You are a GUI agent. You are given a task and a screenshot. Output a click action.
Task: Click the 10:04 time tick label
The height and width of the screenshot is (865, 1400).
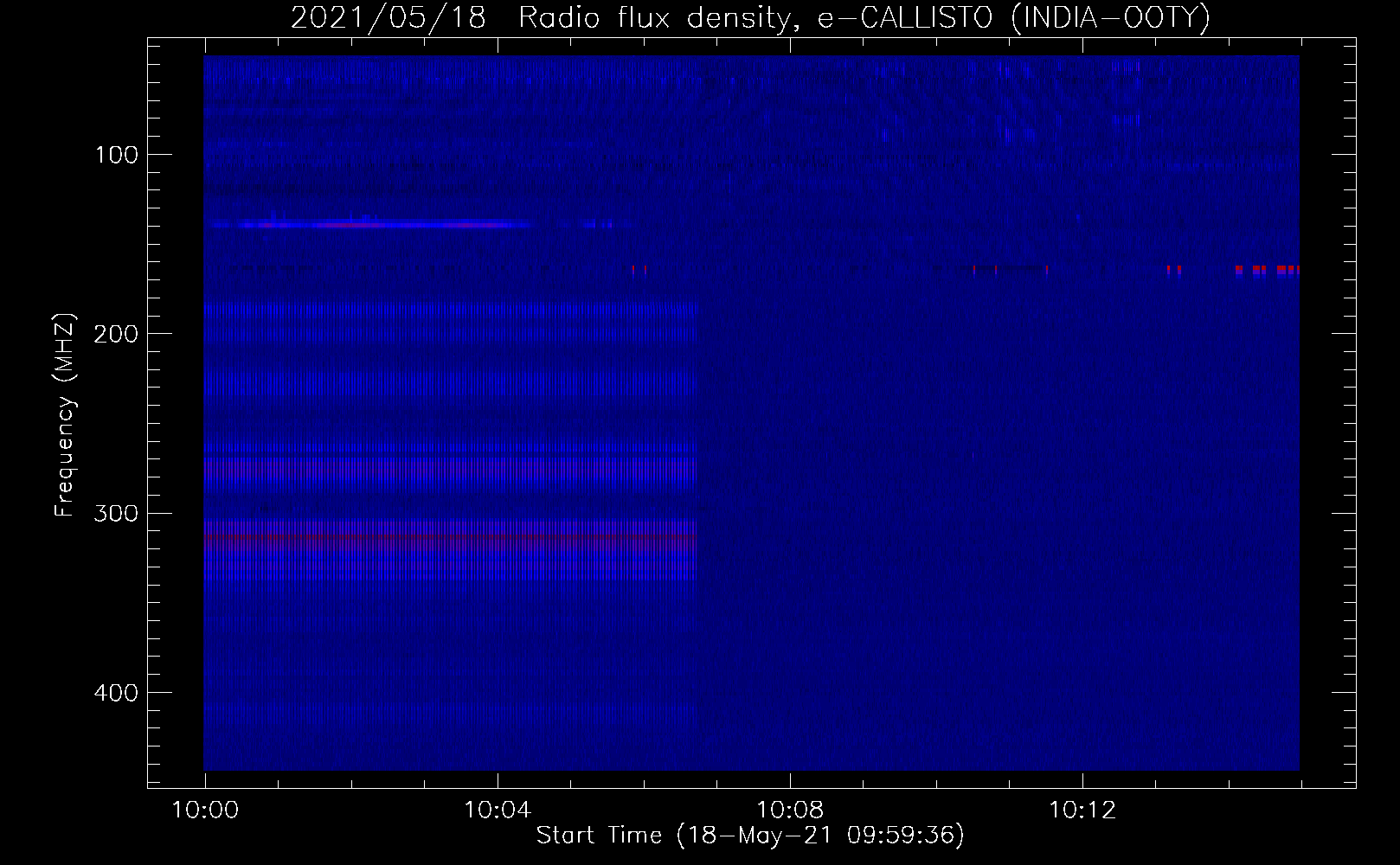pos(498,811)
